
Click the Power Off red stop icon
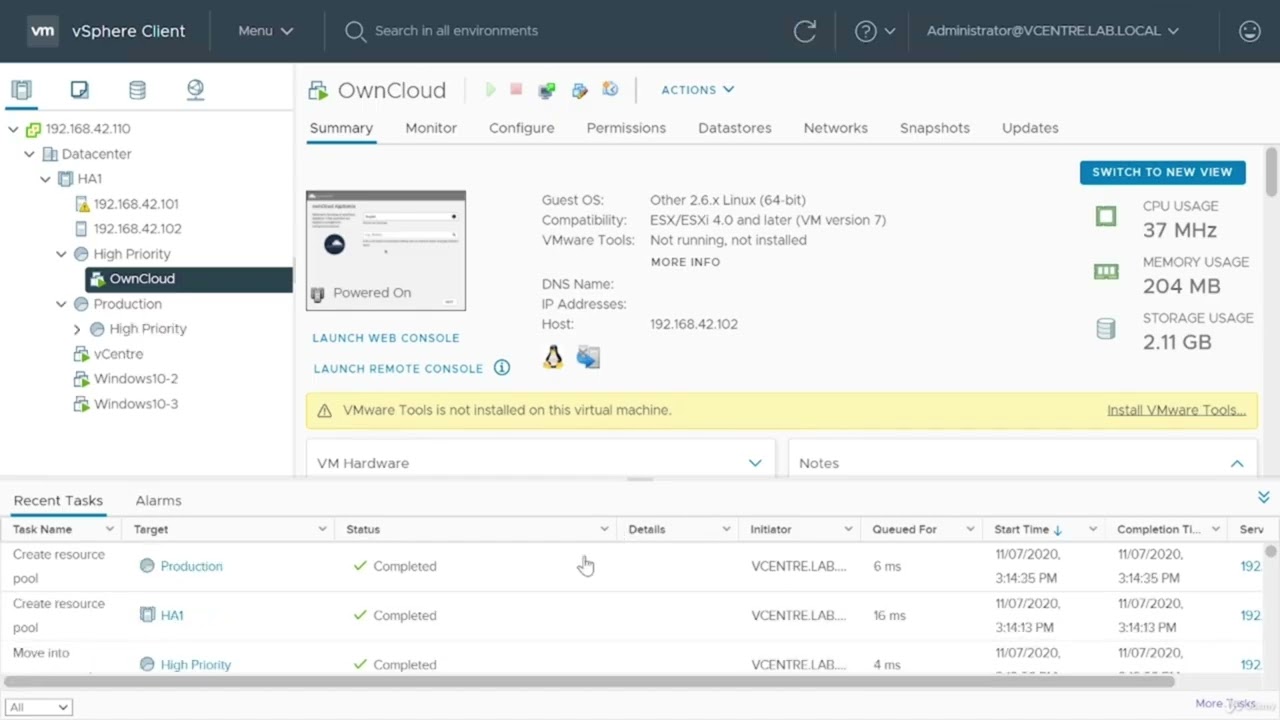[516, 90]
